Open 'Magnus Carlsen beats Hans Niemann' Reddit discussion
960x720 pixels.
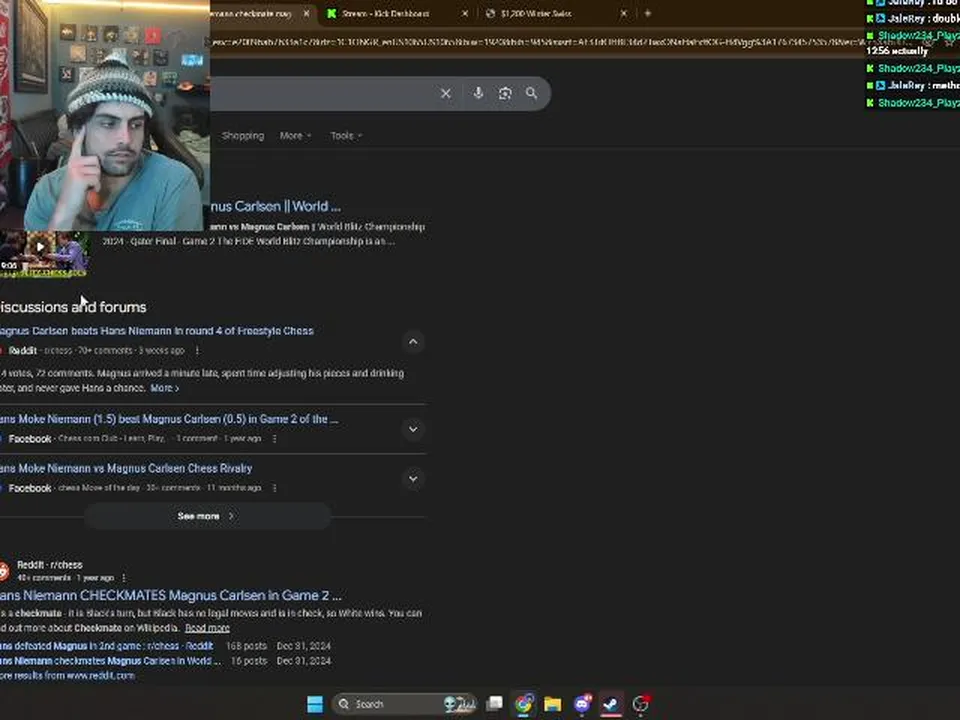pyautogui.click(x=157, y=331)
